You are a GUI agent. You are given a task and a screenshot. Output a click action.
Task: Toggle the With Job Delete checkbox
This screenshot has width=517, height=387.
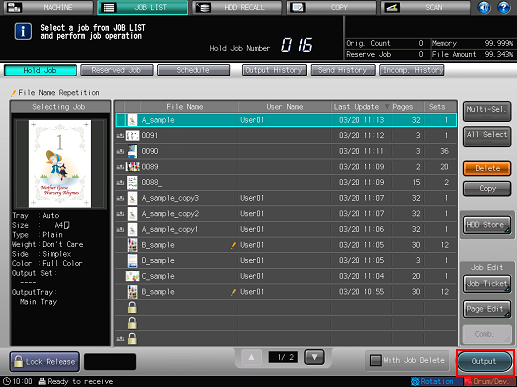click(x=376, y=361)
